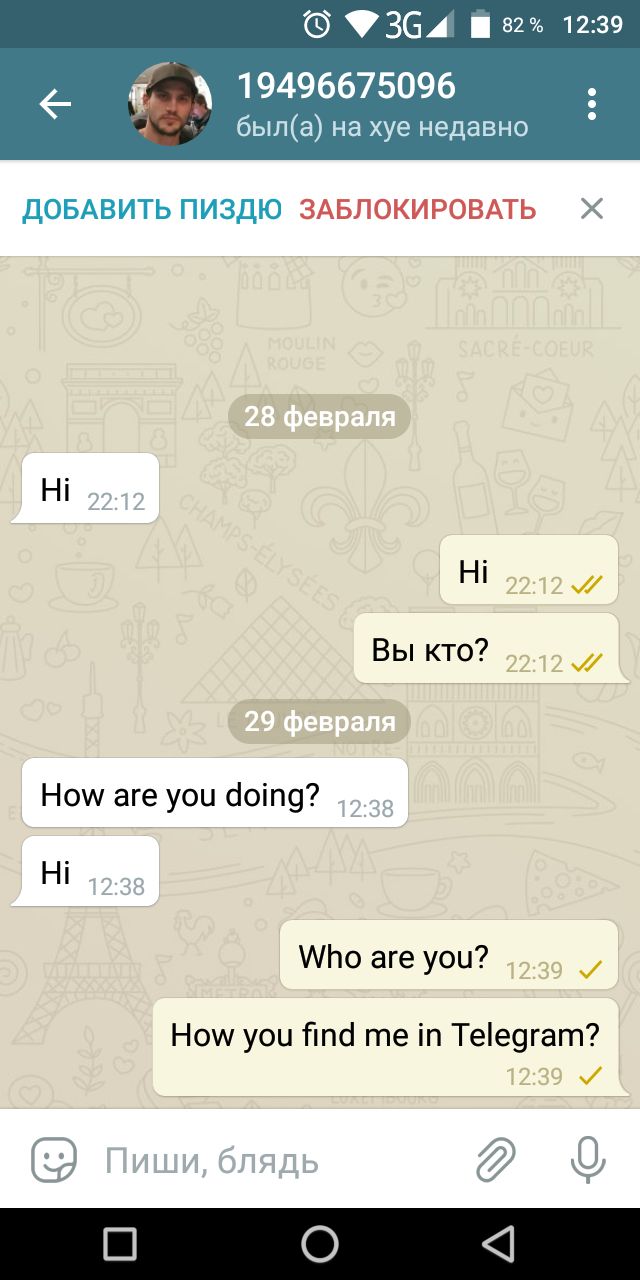This screenshot has height=1280, width=640.
Task: Tap the 29 февраля date label
Action: point(320,722)
